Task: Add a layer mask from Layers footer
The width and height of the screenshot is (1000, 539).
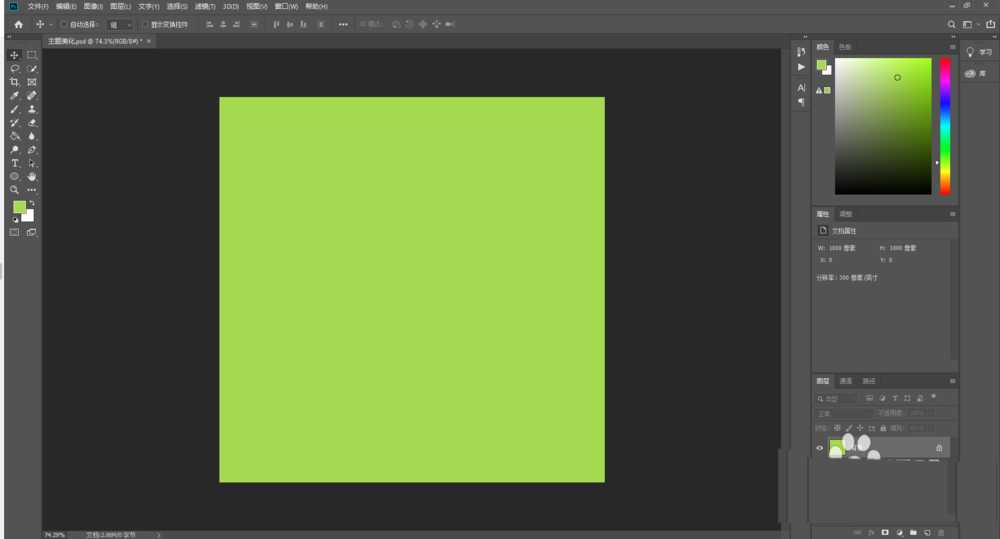Action: pos(884,532)
